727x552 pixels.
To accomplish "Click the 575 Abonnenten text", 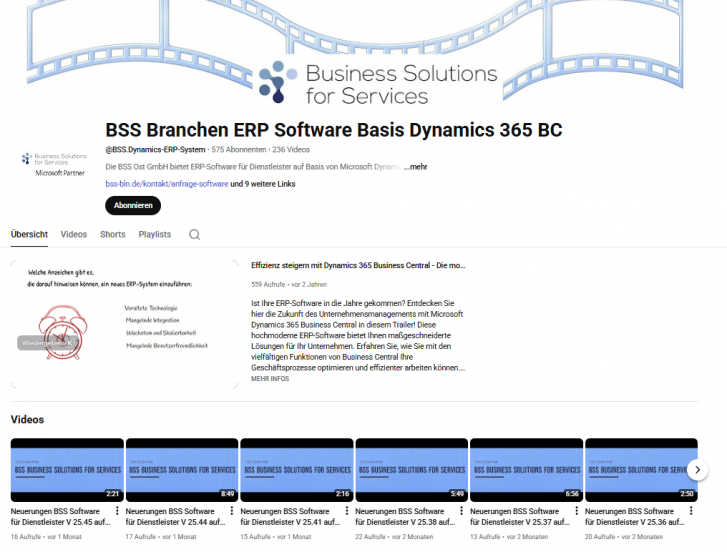I will click(x=239, y=150).
